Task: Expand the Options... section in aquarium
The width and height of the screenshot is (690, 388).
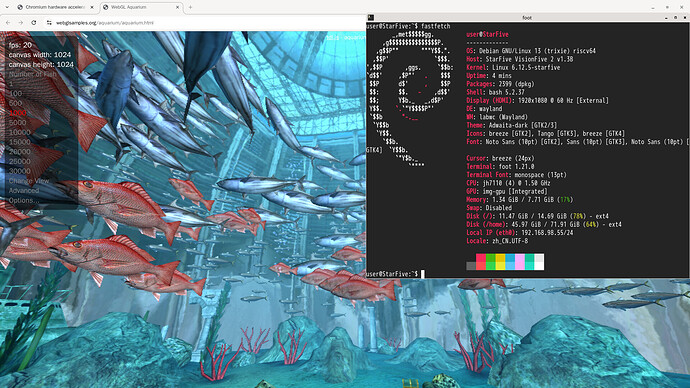Action: coord(24,200)
